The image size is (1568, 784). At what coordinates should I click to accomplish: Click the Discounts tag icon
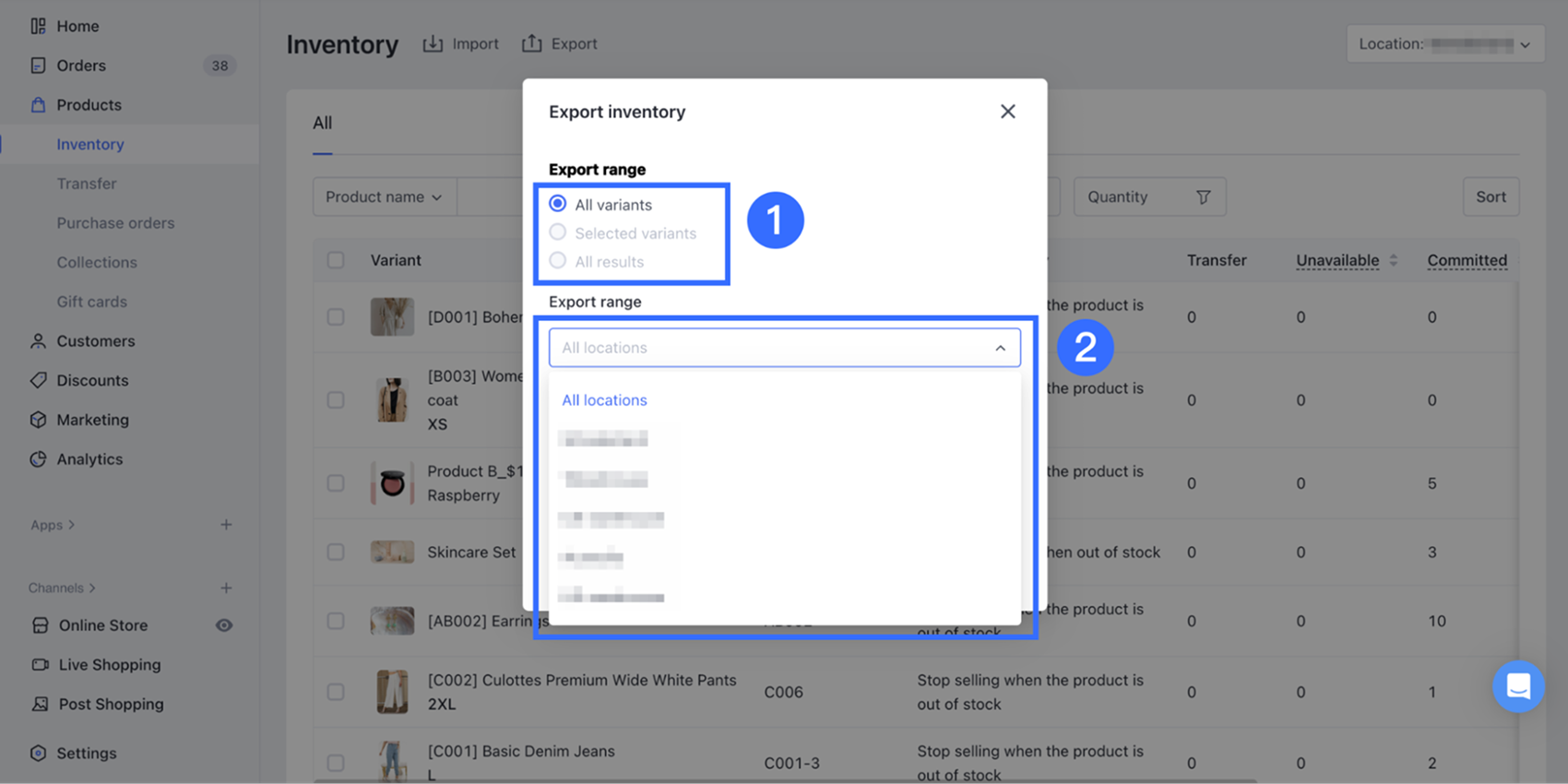click(38, 380)
